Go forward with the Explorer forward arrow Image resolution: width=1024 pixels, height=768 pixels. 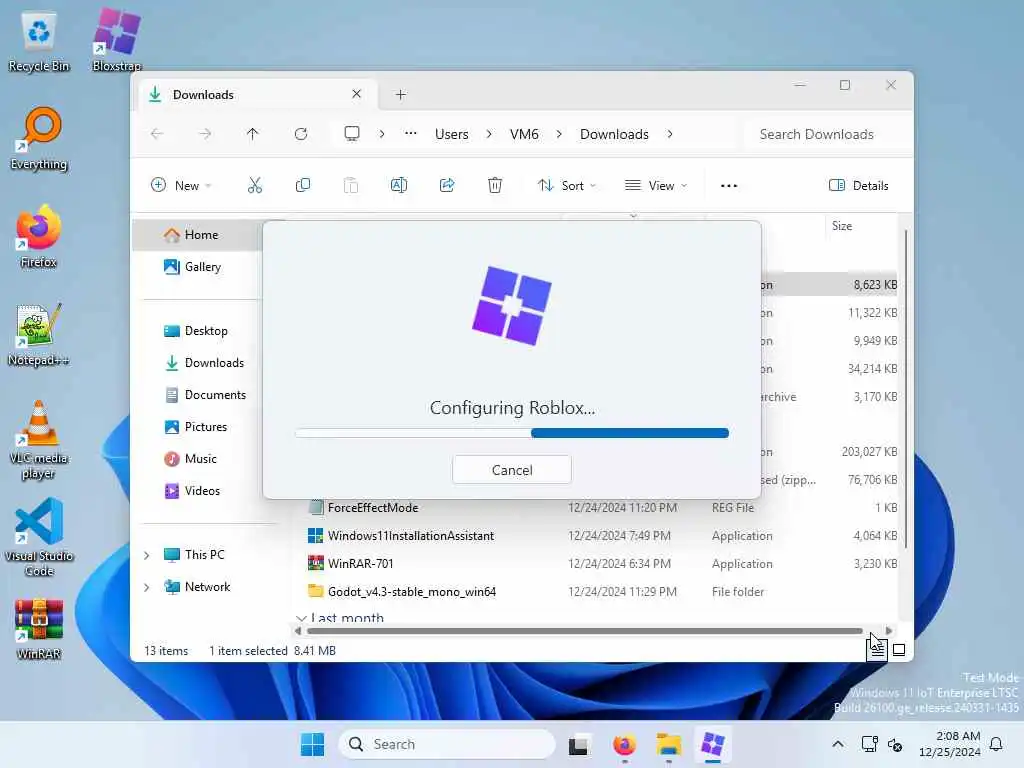point(205,134)
